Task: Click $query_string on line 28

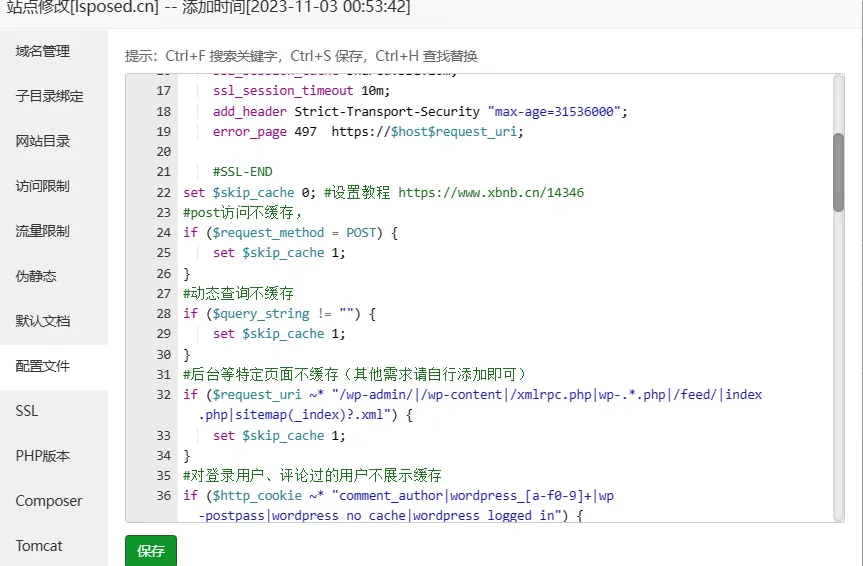Action: pyautogui.click(x=261, y=314)
